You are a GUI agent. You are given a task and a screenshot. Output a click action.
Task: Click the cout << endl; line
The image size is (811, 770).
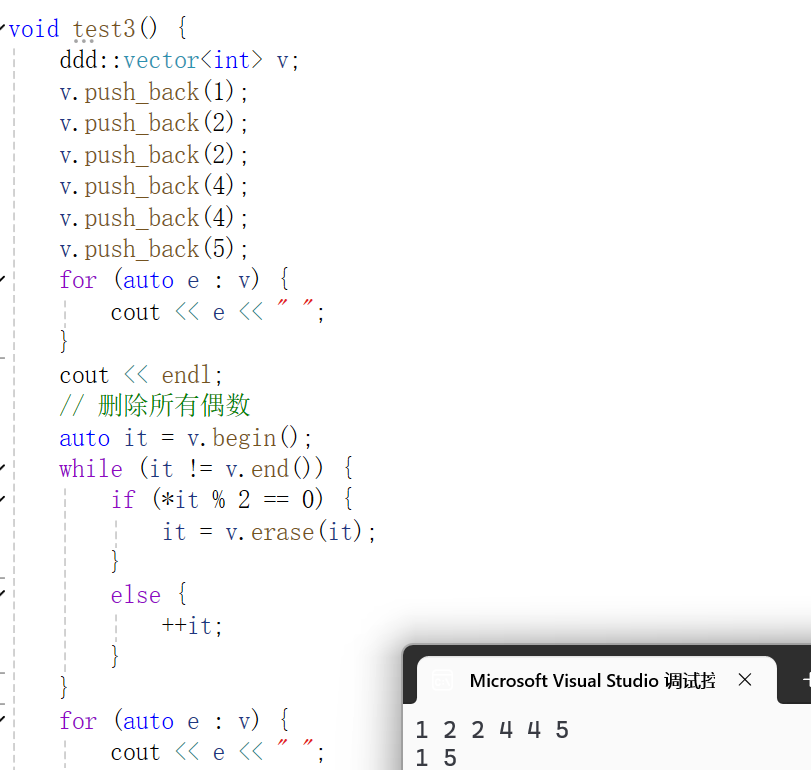coord(141,375)
